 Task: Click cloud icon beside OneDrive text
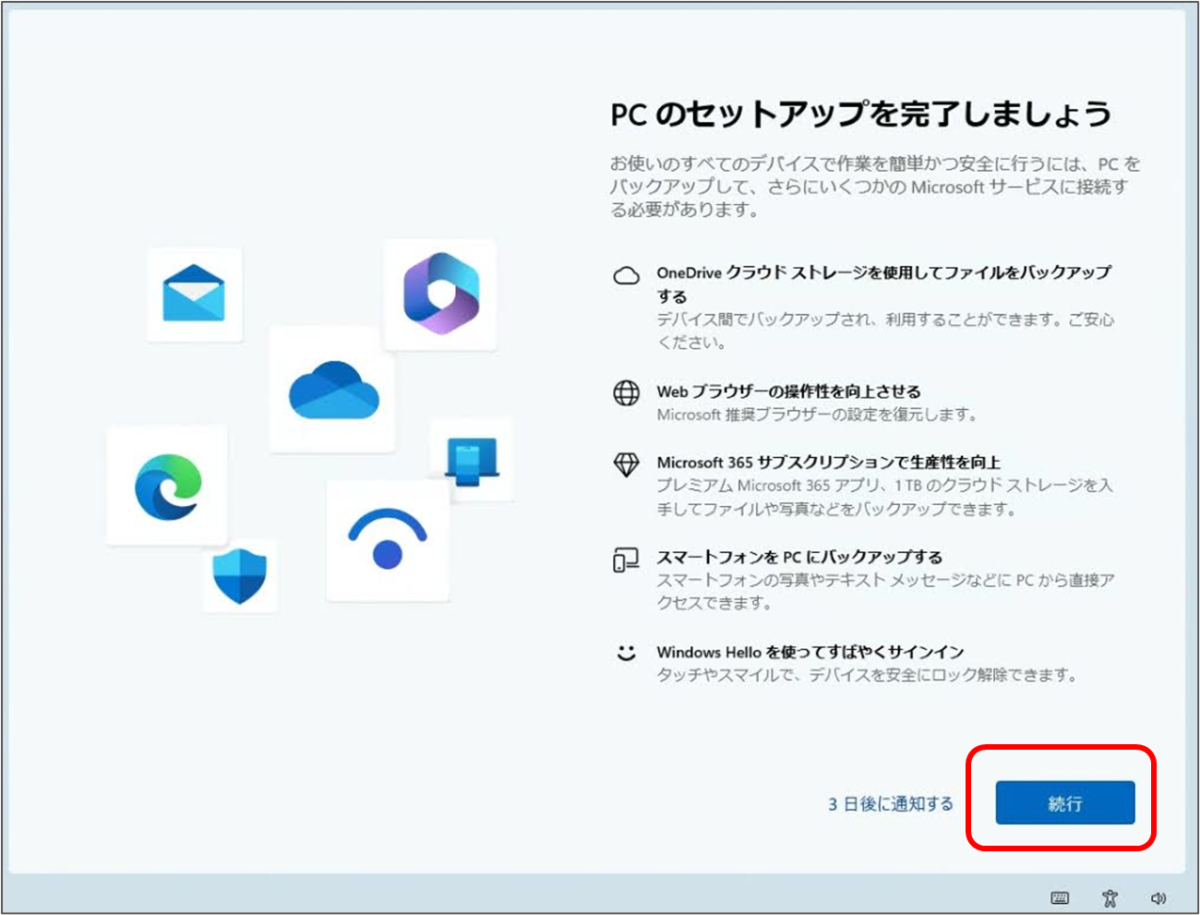coord(626,277)
